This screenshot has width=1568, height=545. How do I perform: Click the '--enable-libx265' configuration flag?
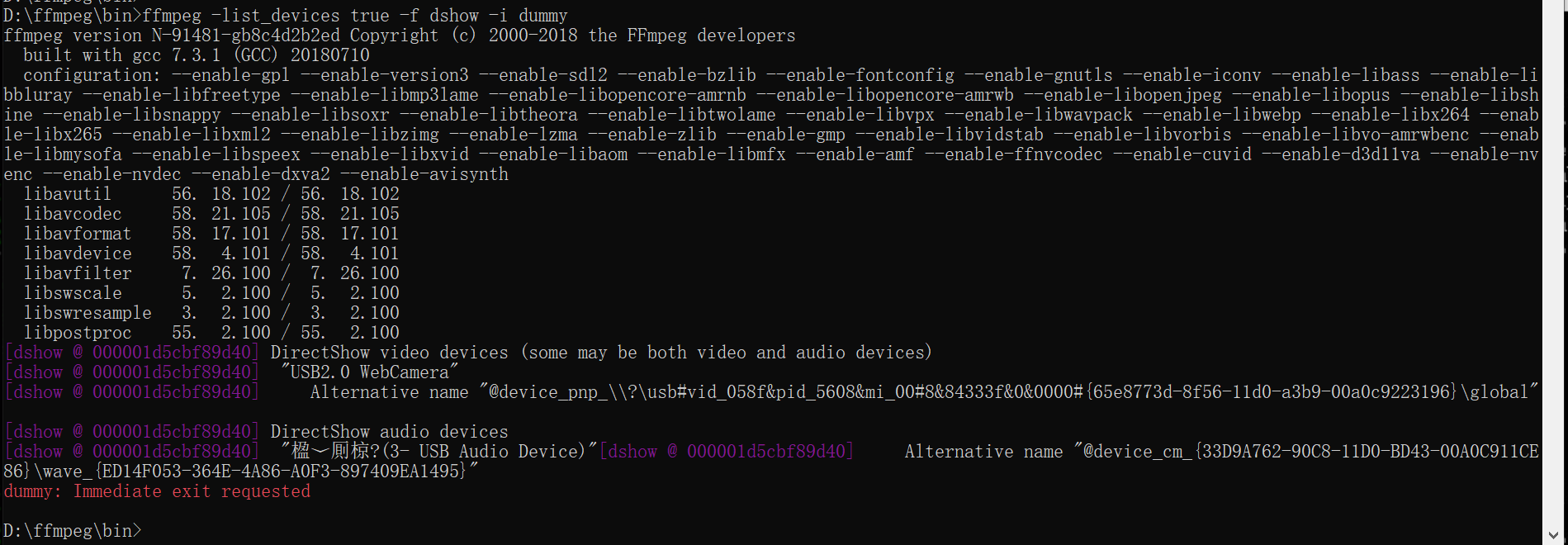tap(53, 135)
